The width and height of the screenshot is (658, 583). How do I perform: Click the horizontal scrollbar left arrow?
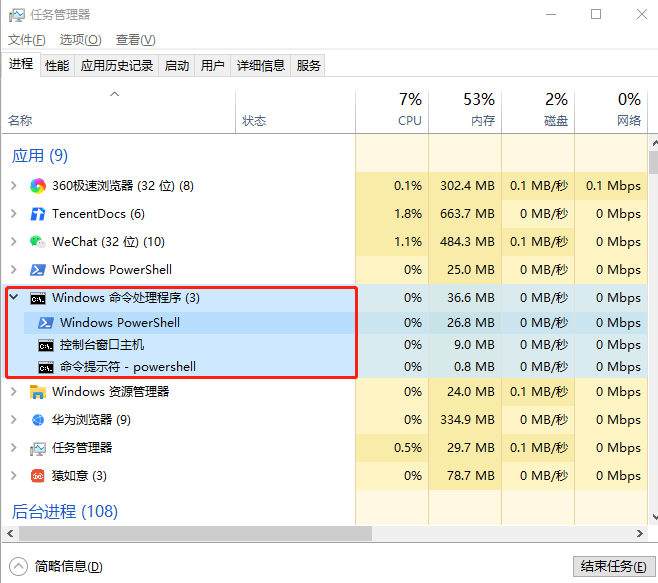[10, 533]
